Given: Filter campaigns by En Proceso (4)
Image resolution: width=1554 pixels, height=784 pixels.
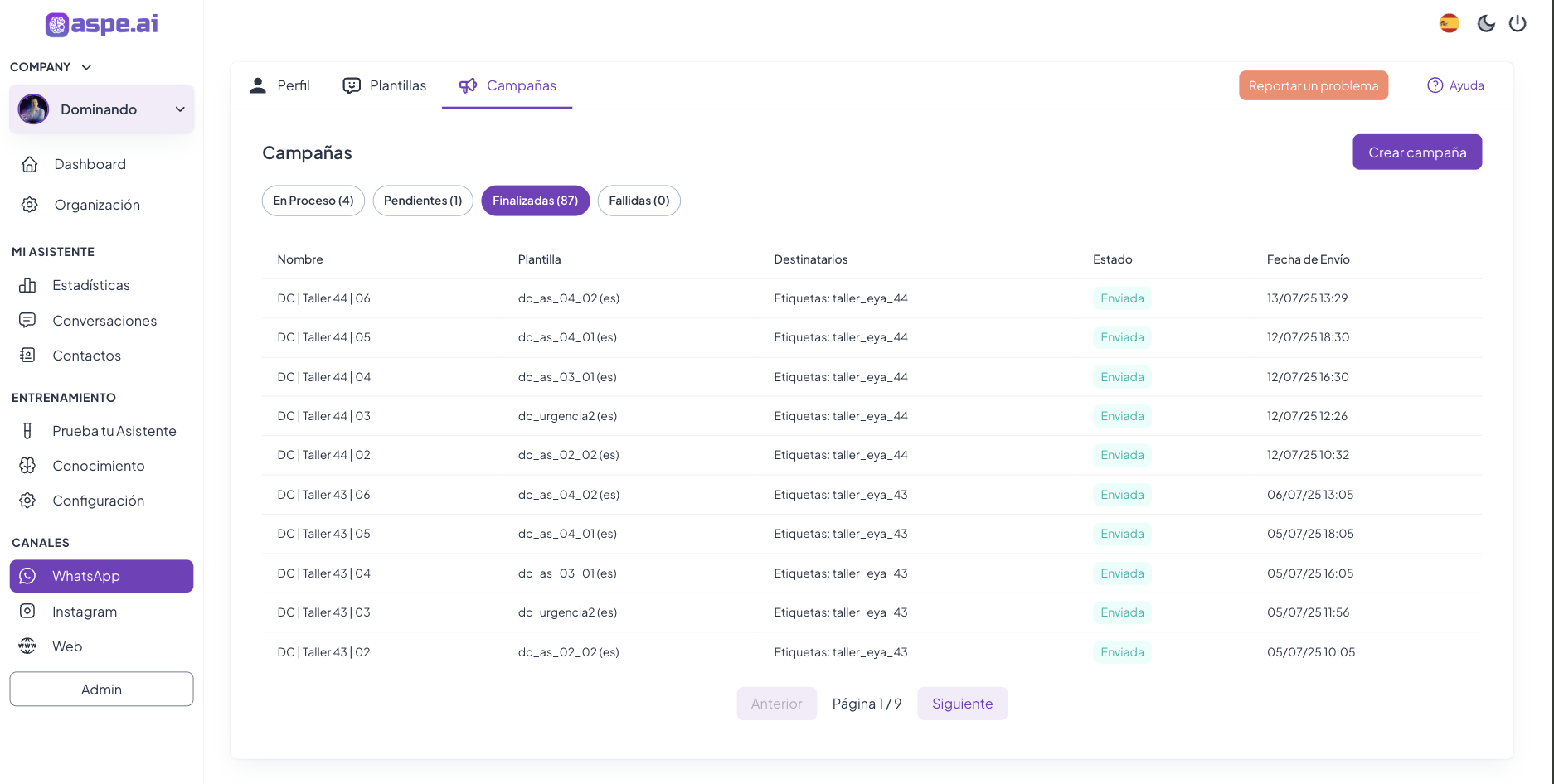Looking at the screenshot, I should point(313,201).
